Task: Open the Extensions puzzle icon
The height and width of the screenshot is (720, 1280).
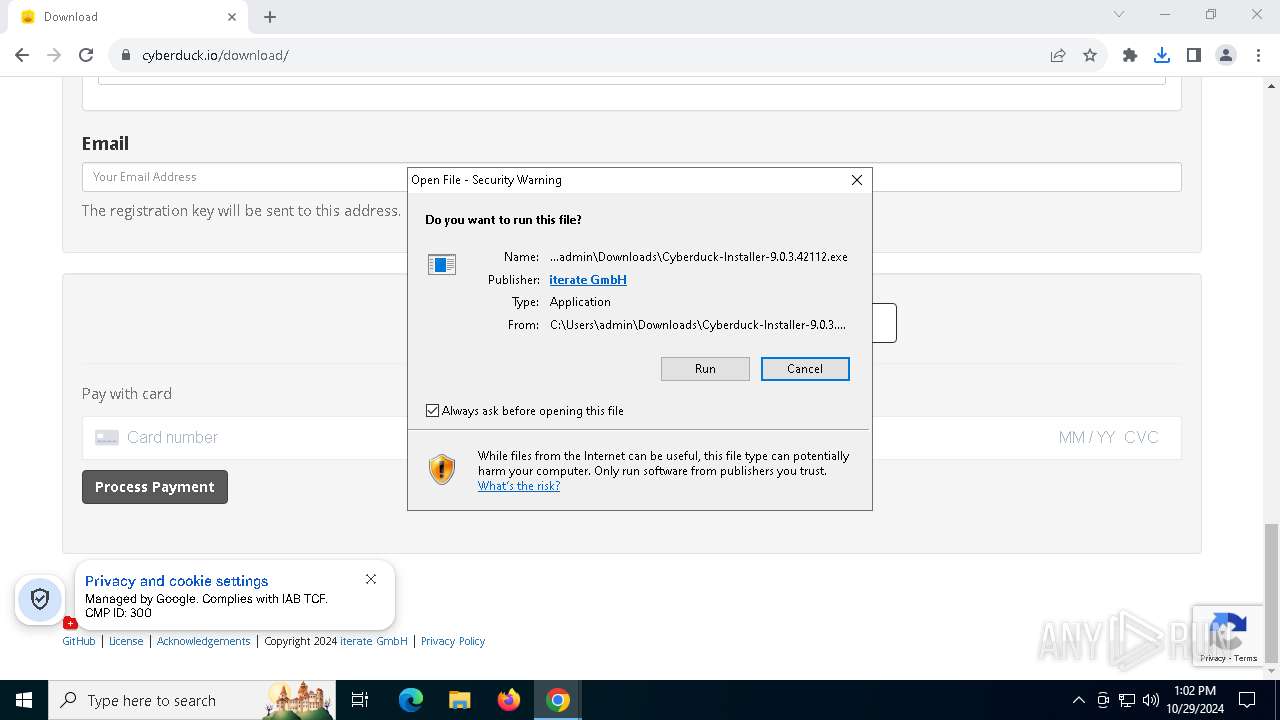Action: coord(1130,55)
